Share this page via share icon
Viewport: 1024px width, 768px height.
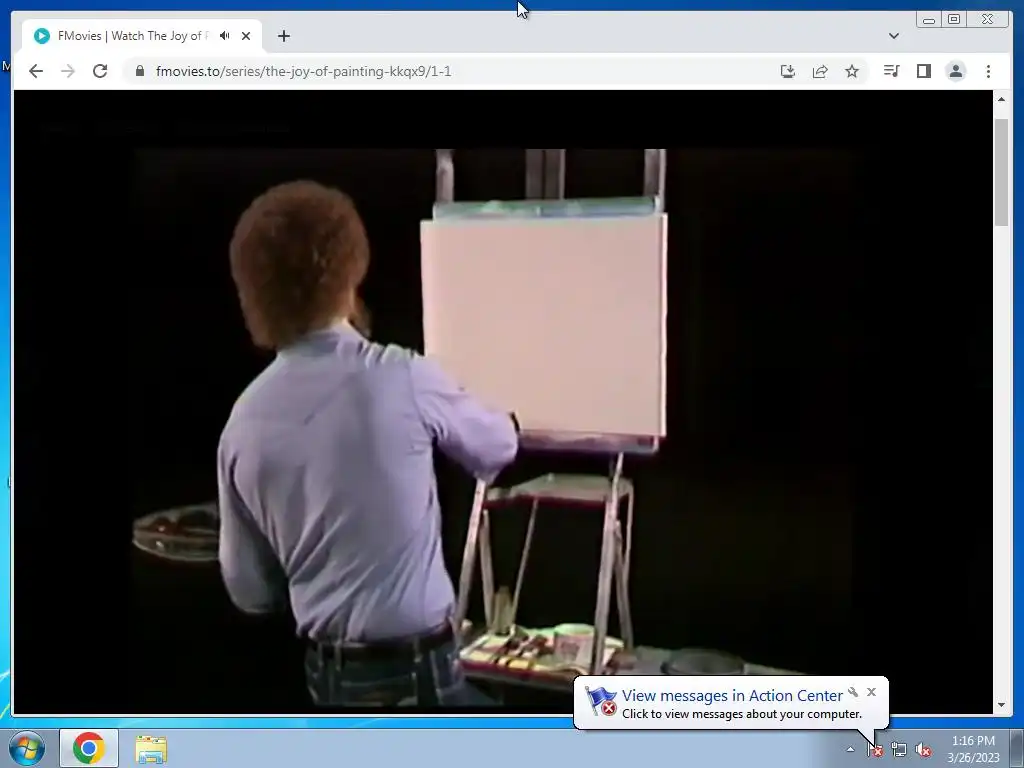click(820, 71)
